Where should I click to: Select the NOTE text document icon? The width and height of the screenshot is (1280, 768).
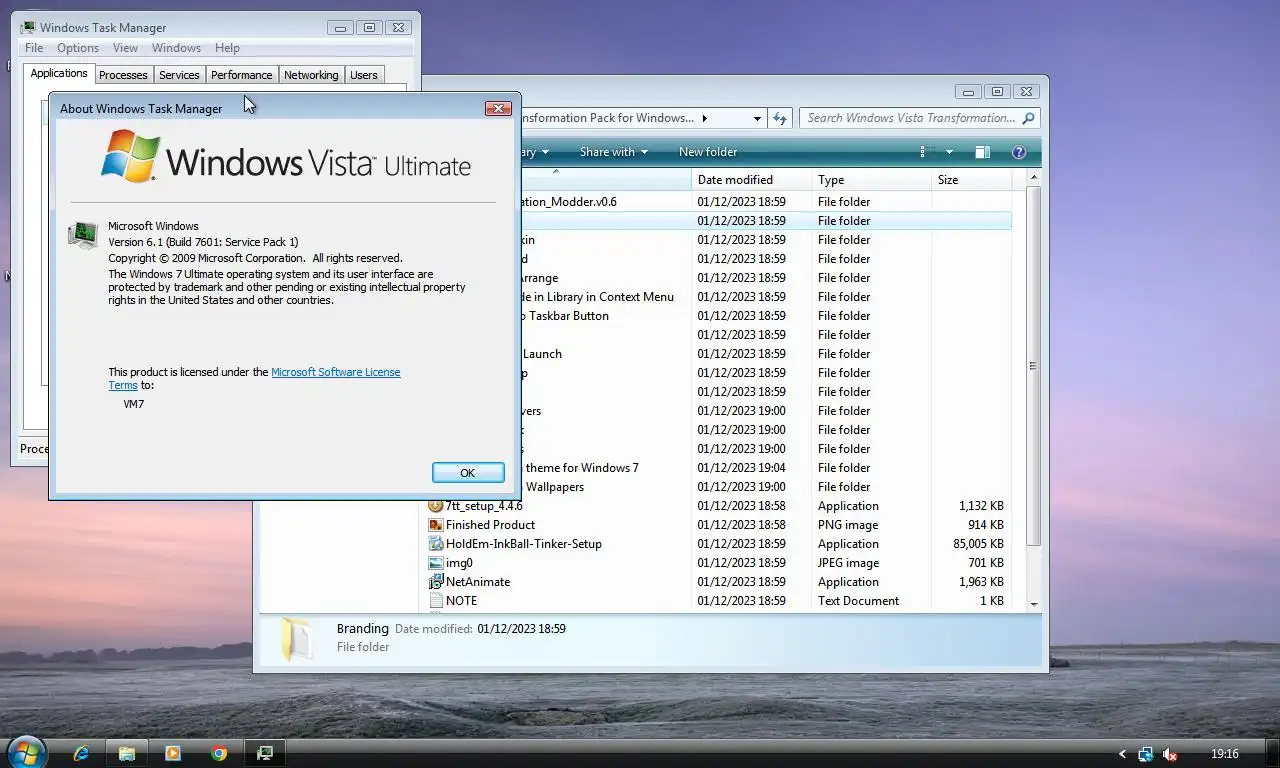tap(436, 601)
